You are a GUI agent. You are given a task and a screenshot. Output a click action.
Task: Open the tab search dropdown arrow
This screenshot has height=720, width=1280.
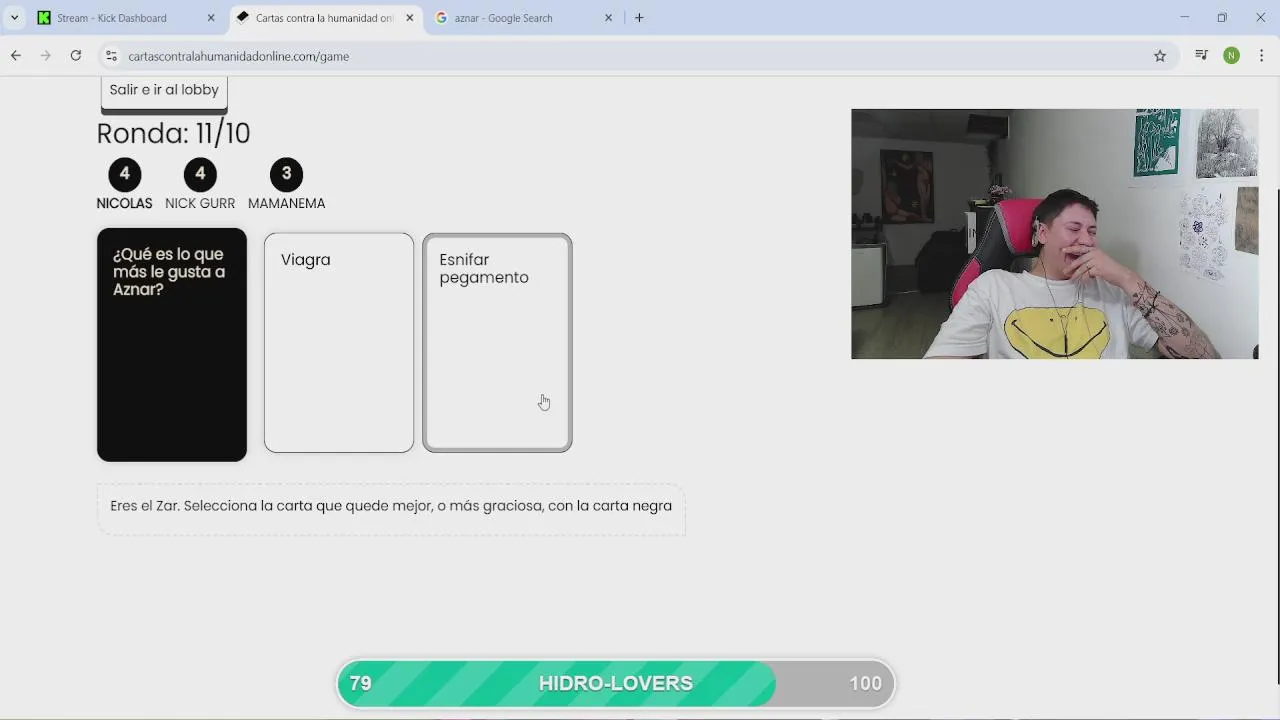14,18
